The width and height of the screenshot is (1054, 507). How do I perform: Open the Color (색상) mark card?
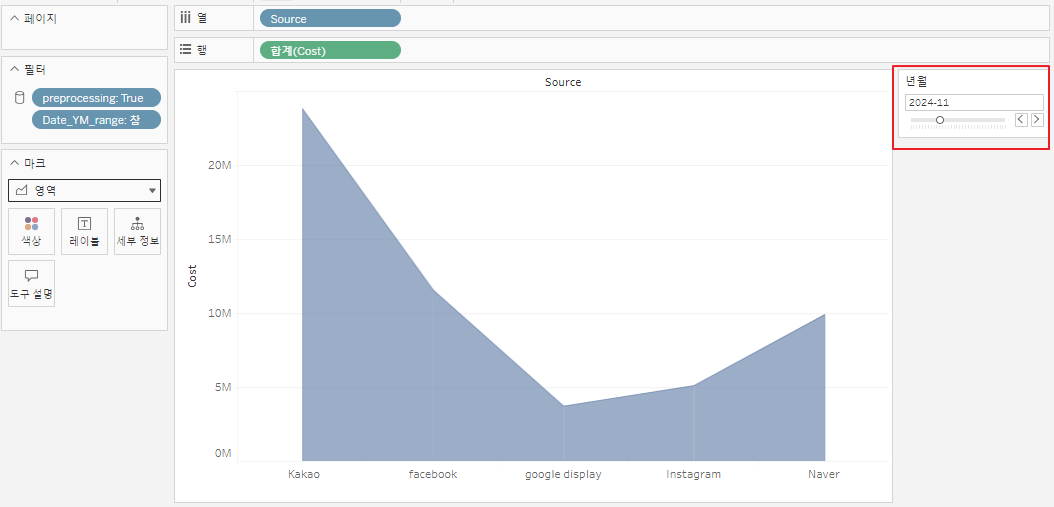(31, 231)
